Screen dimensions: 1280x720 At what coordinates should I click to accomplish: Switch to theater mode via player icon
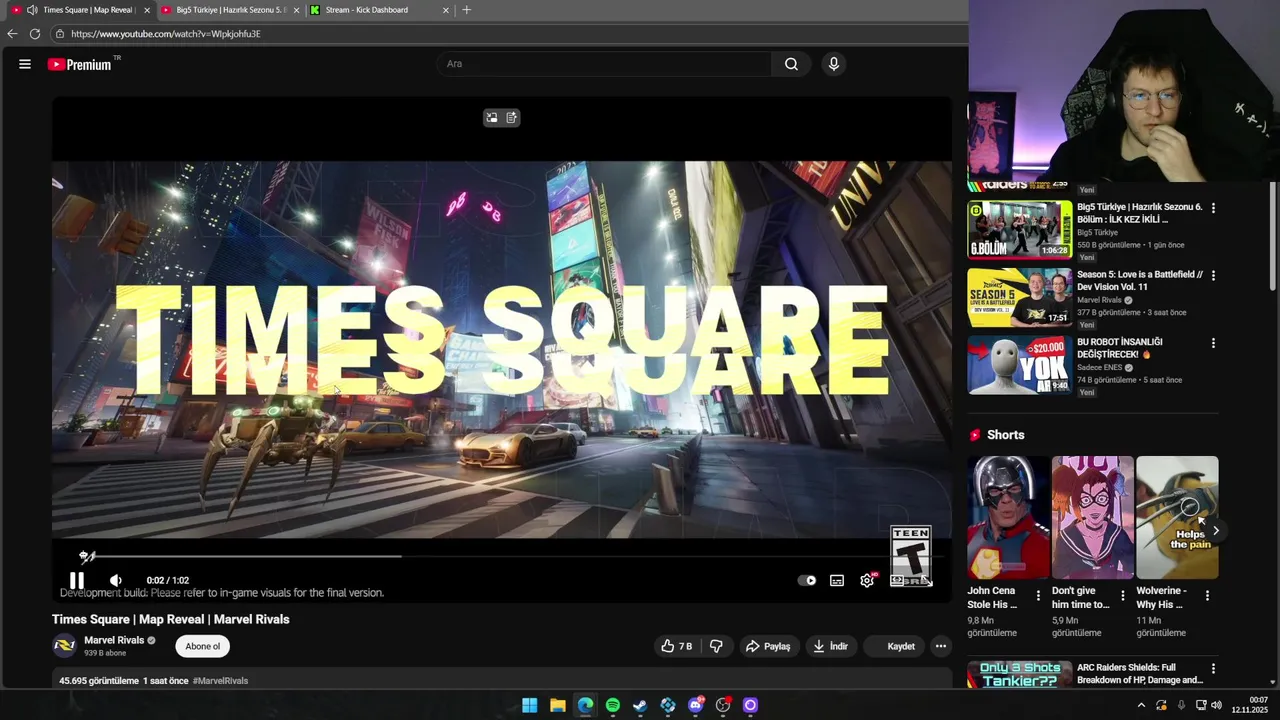coord(897,580)
